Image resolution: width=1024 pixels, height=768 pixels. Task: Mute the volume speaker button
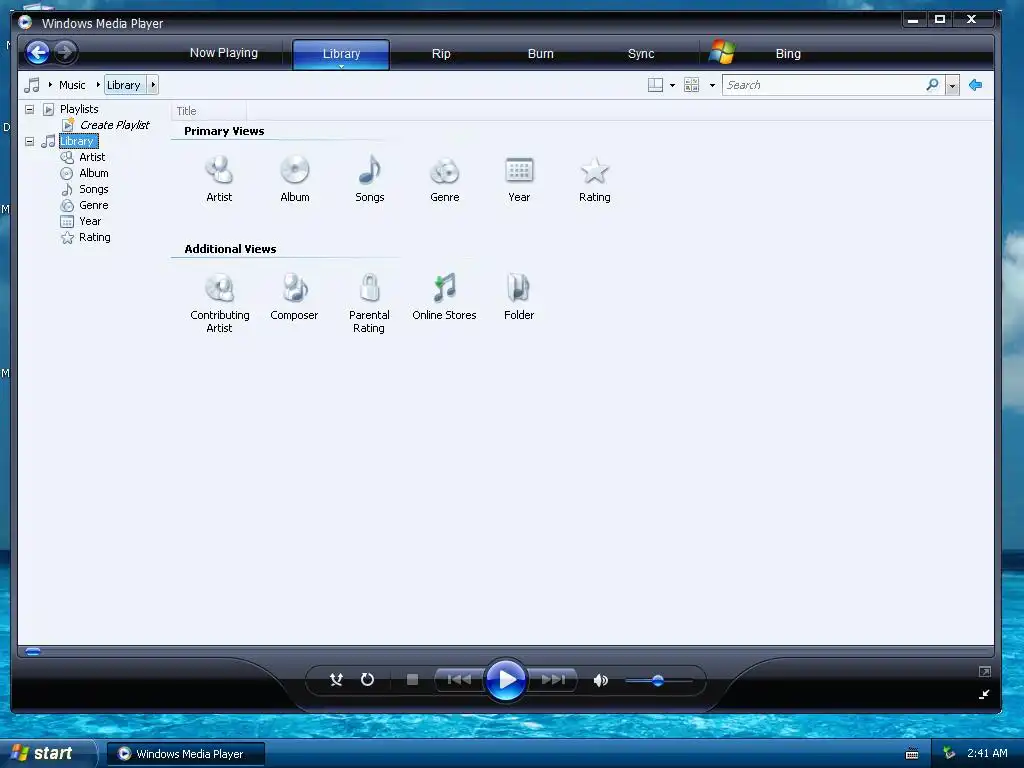tap(600, 680)
